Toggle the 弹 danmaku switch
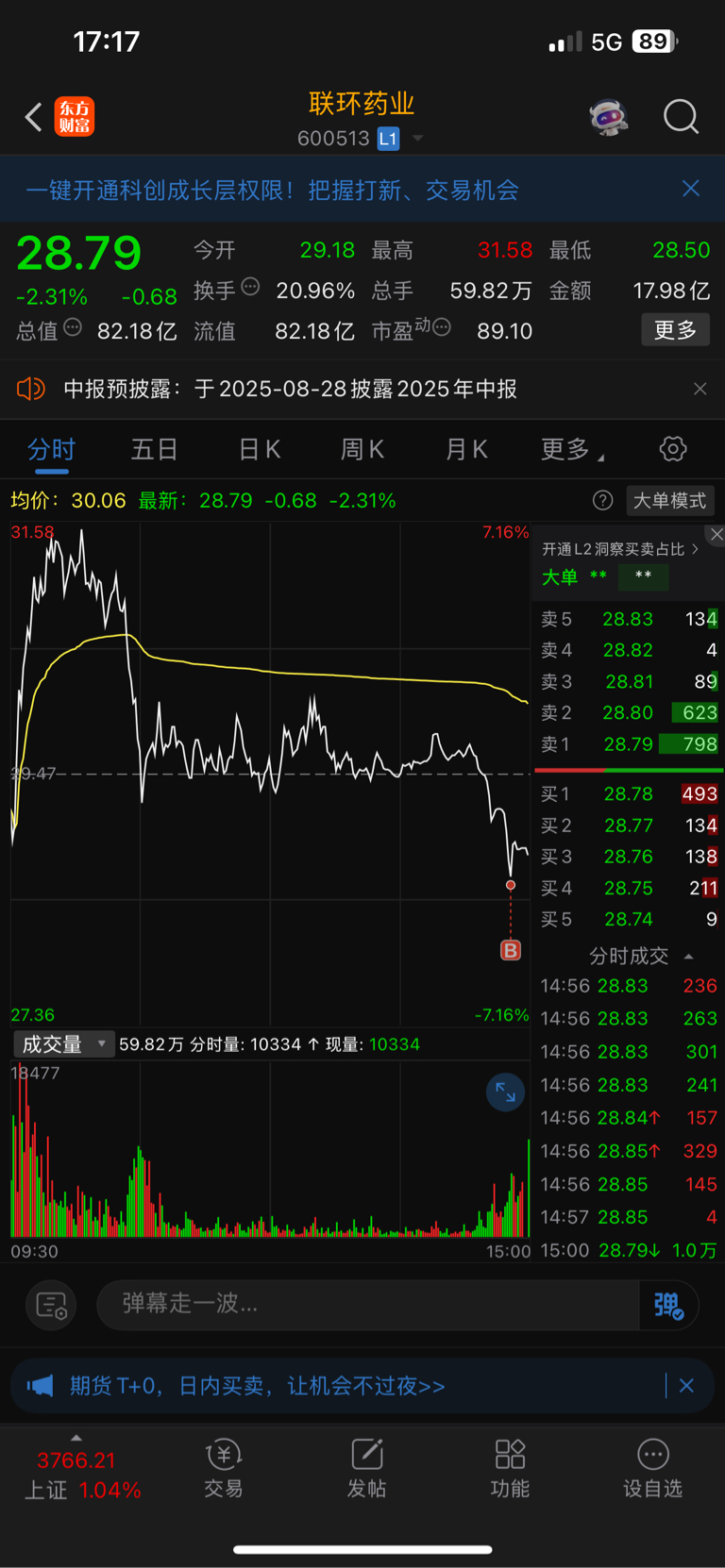725x1568 pixels. tap(668, 1305)
